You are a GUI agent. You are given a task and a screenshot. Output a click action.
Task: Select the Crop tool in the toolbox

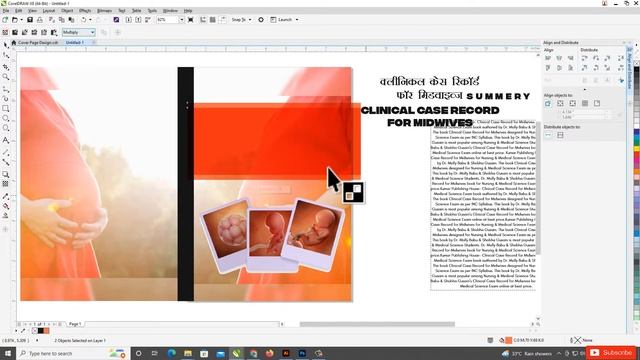(x=6, y=67)
